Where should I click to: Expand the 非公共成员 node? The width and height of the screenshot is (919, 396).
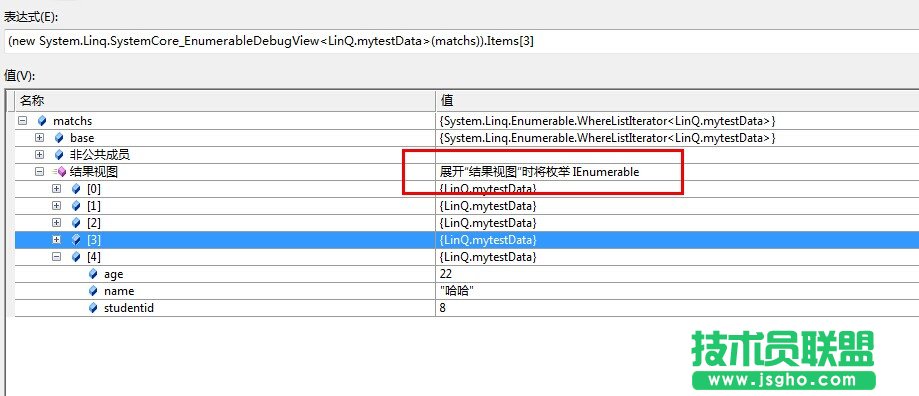[x=39, y=155]
